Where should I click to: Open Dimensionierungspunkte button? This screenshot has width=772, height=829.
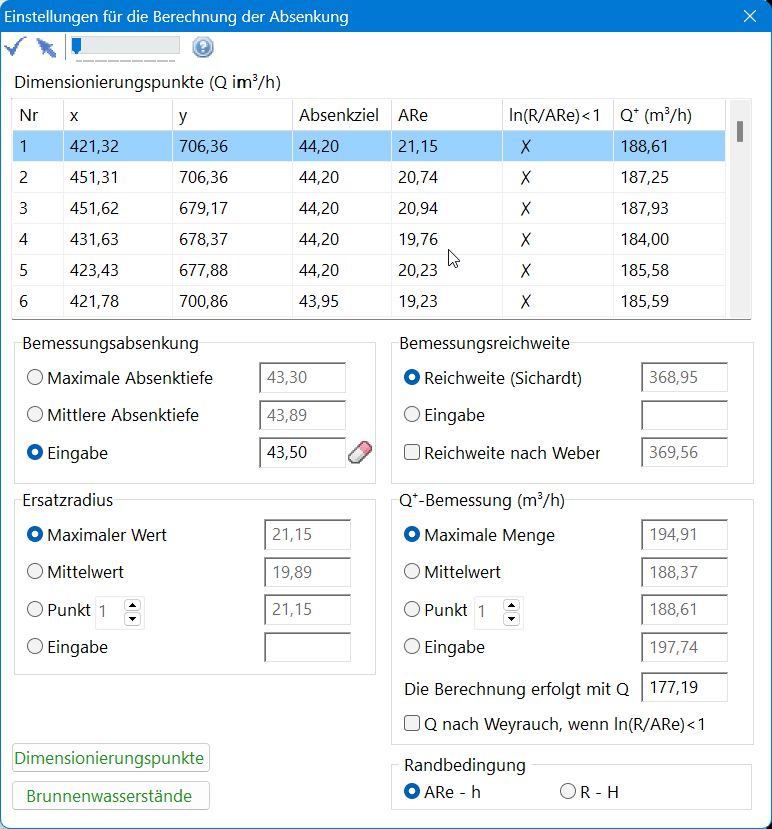tap(110, 758)
